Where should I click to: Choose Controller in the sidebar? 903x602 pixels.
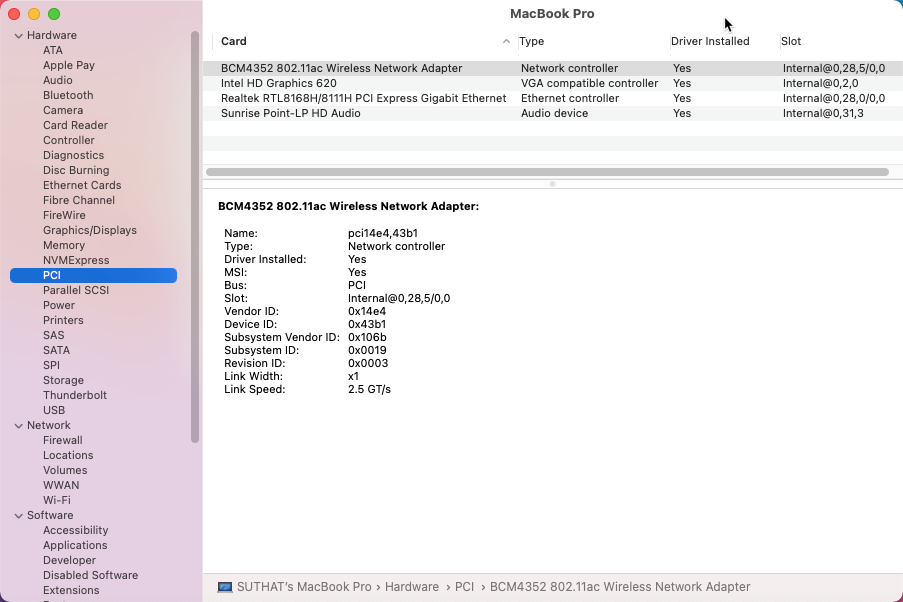69,140
